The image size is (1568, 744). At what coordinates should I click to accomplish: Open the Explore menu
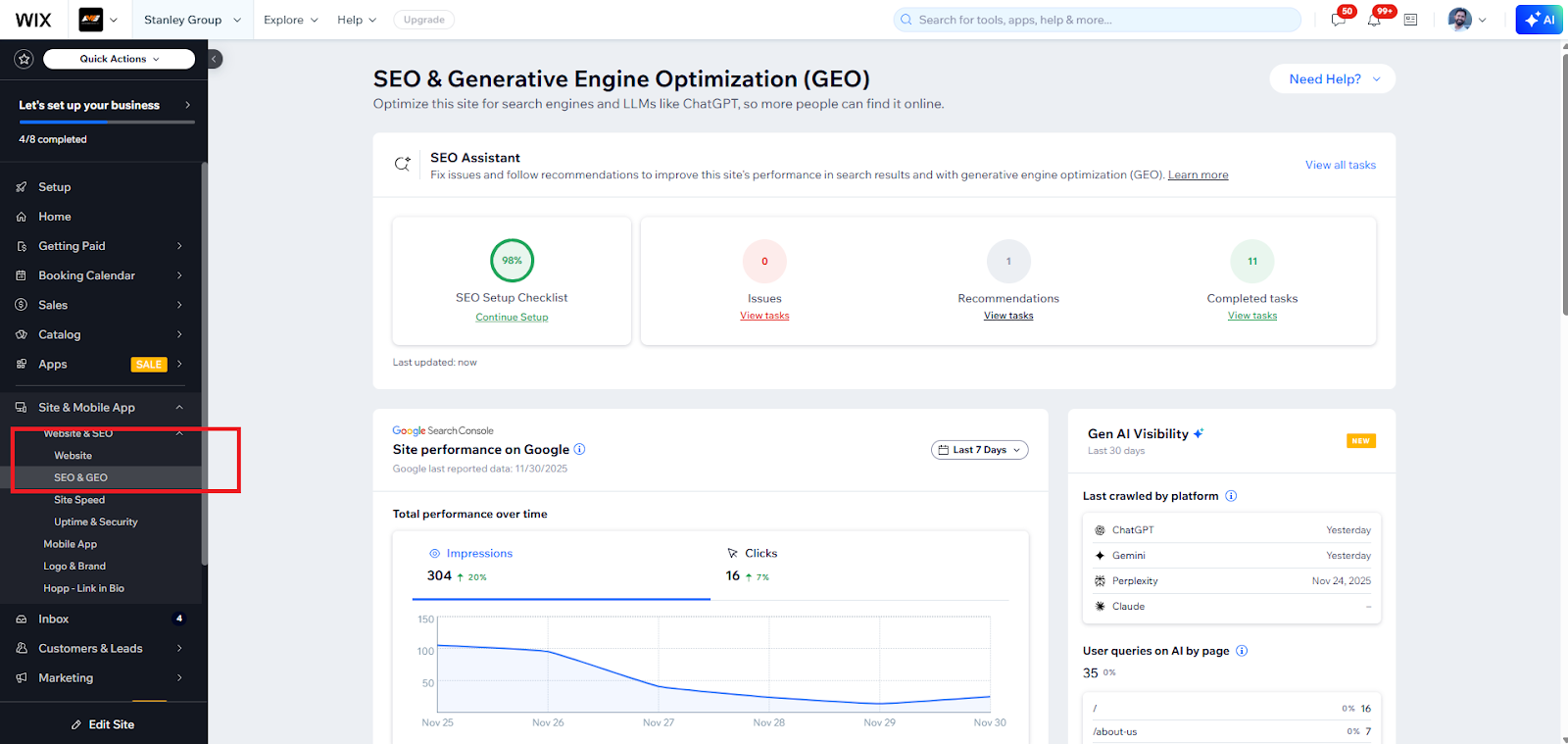290,20
